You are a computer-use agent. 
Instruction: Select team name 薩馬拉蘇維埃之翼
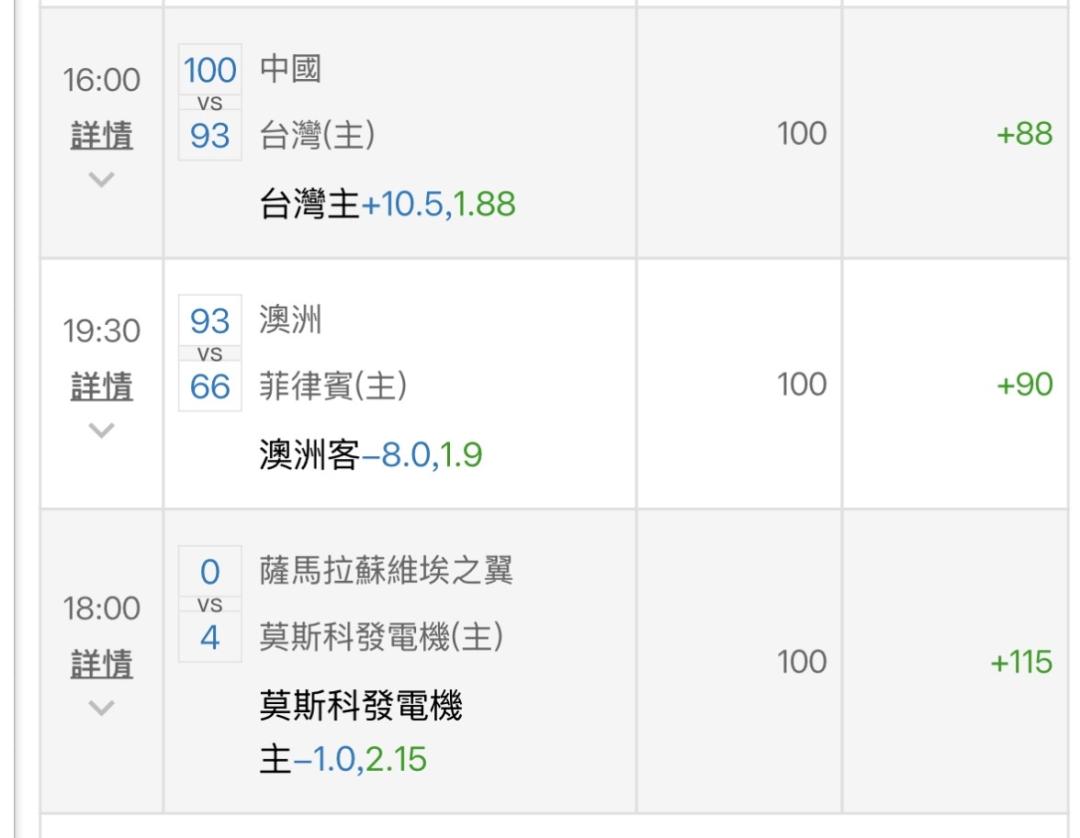pyautogui.click(x=386, y=572)
